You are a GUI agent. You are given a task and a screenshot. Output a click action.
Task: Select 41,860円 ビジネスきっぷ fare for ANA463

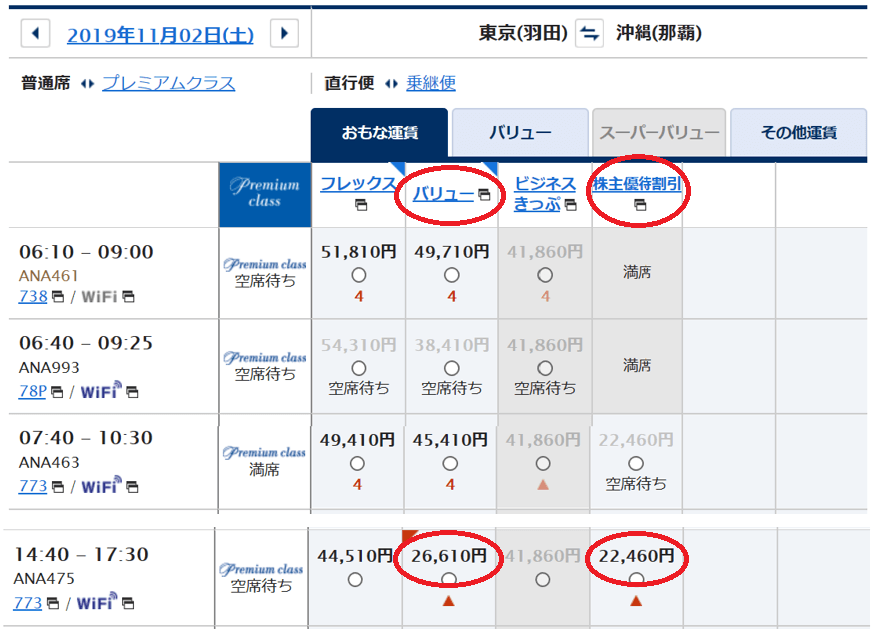click(x=543, y=464)
